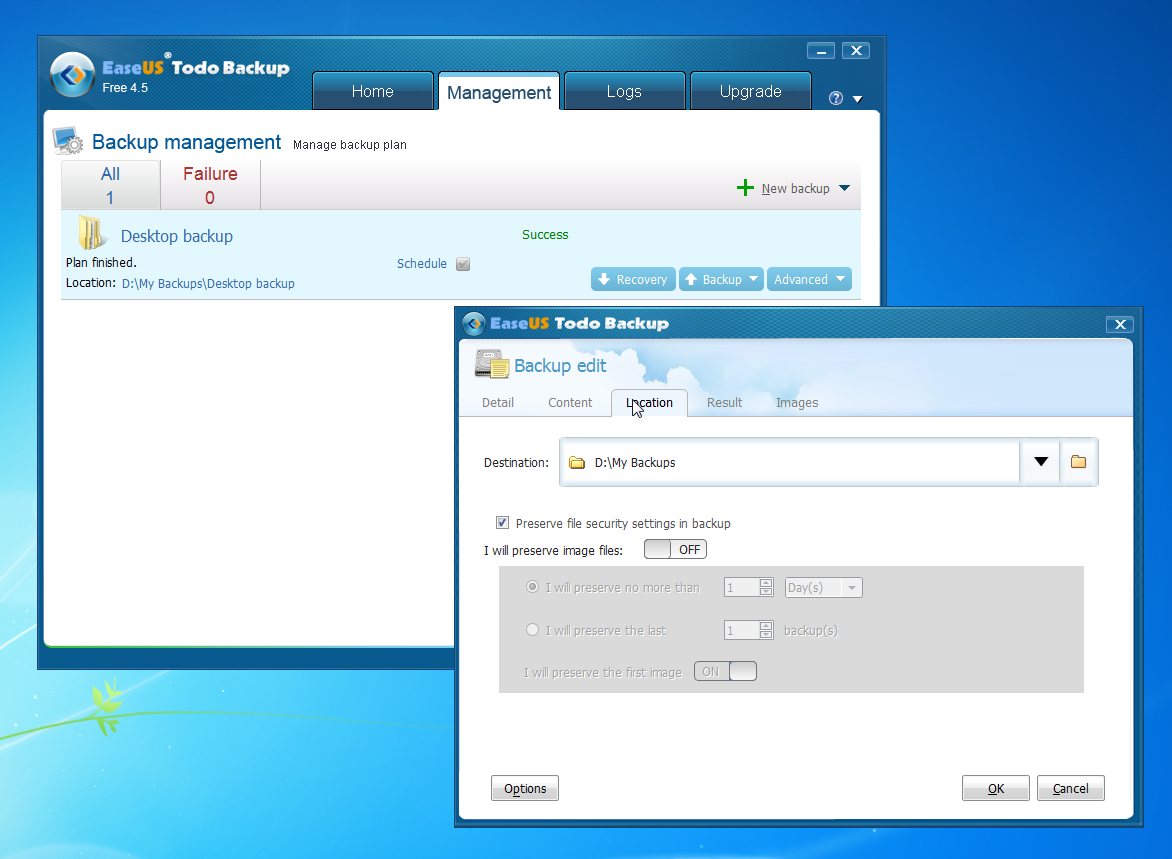Click the Options button

click(x=525, y=788)
